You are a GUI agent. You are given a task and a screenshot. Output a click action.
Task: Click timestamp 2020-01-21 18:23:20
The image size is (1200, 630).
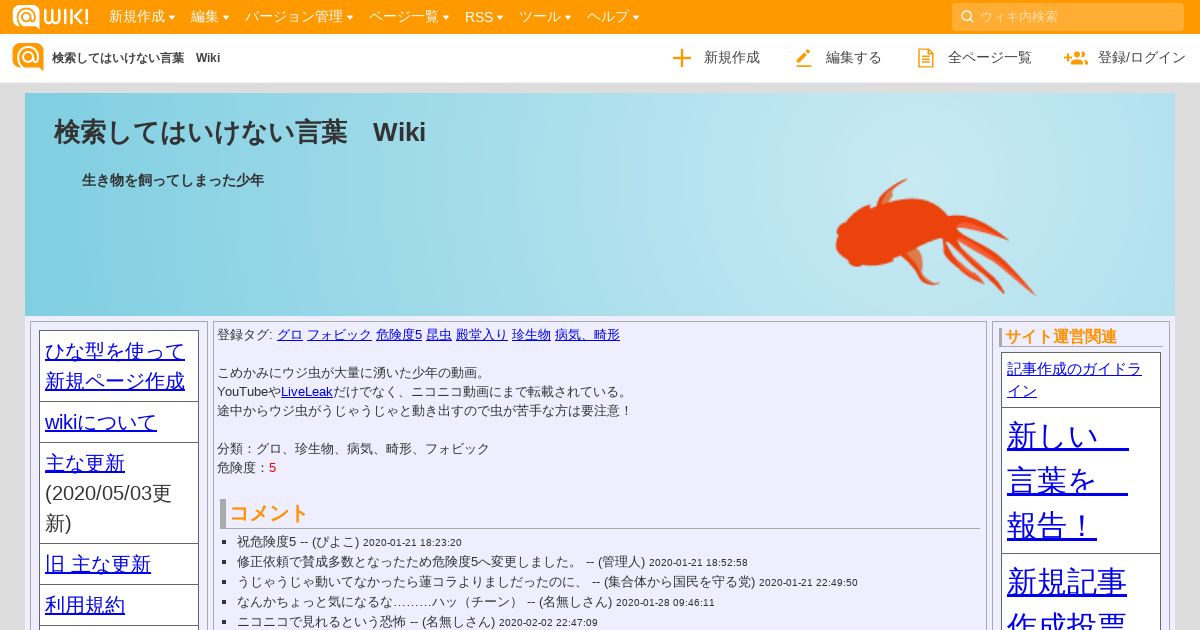412,543
